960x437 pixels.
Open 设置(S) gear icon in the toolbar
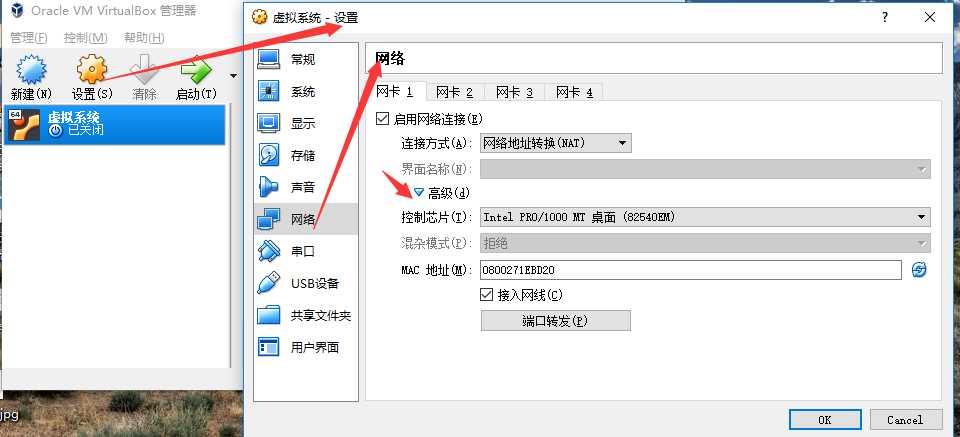[x=92, y=69]
